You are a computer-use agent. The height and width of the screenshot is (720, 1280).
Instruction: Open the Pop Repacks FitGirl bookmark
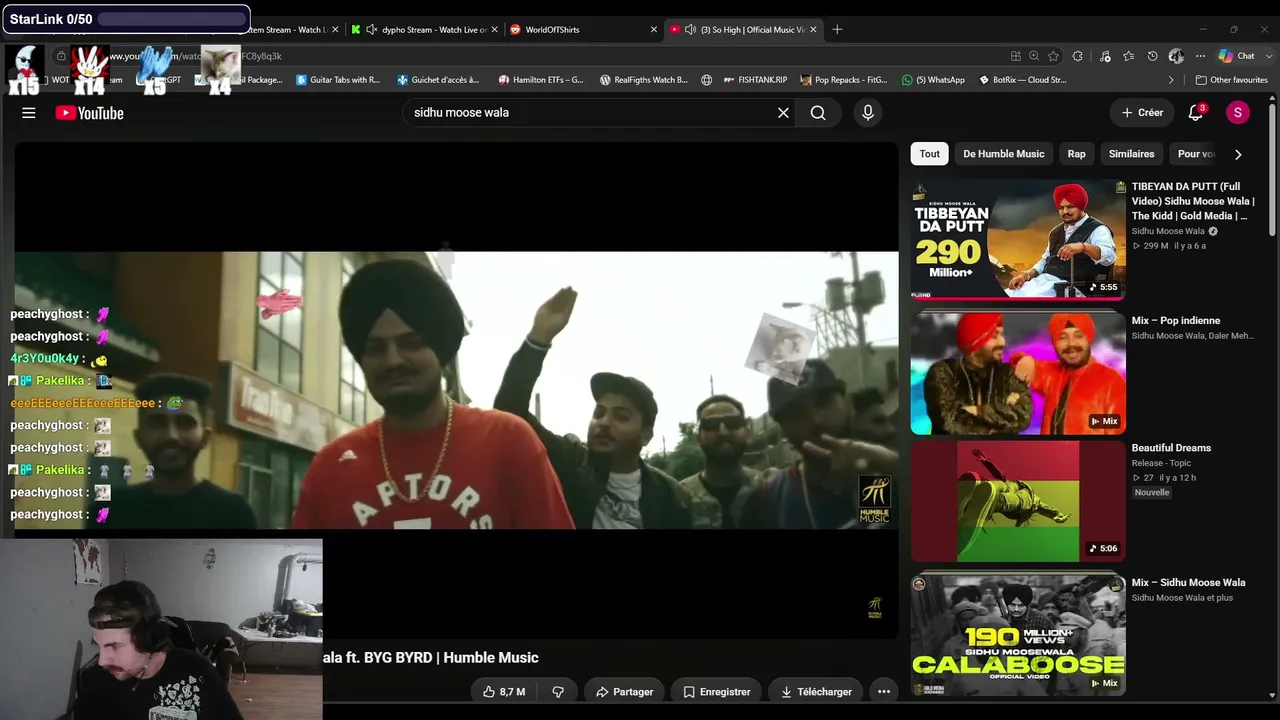point(843,80)
